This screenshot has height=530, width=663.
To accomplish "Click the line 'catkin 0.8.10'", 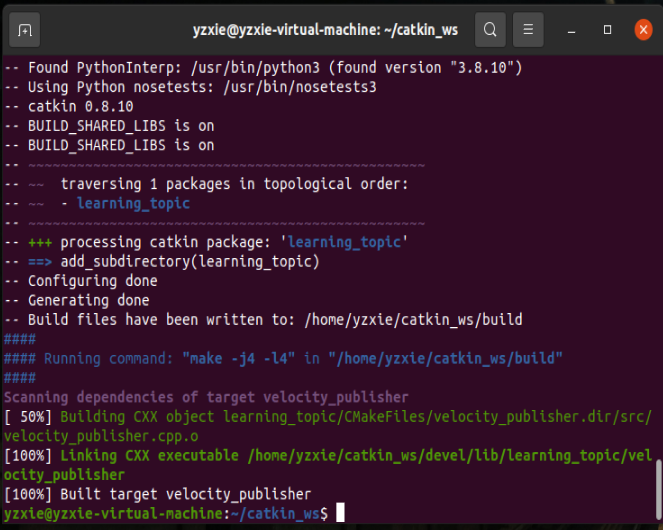I will 69,106.
